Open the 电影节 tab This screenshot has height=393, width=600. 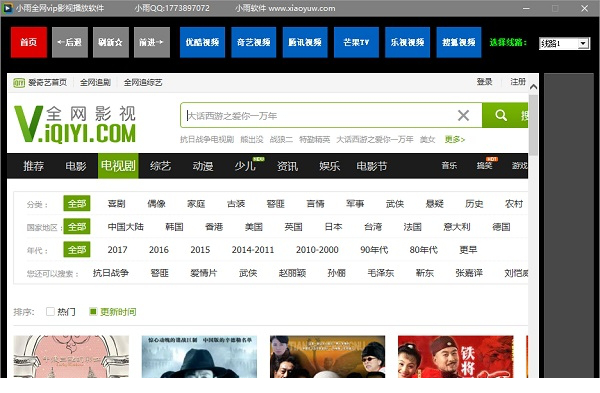372,166
